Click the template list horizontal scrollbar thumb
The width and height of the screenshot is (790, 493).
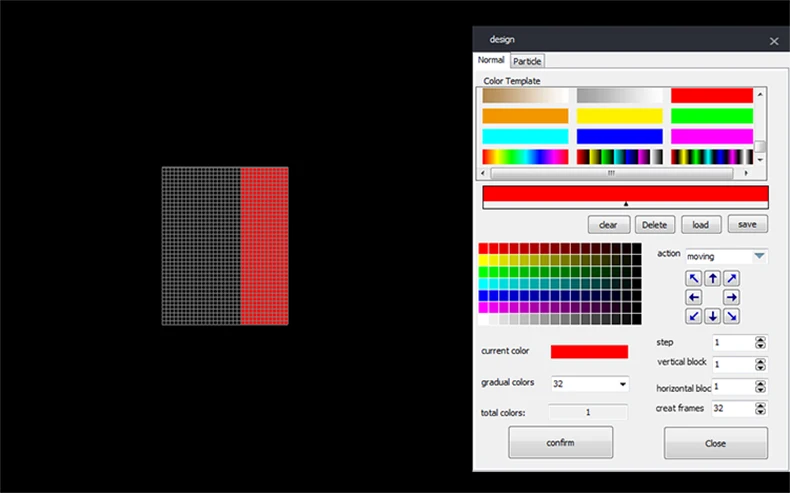(x=611, y=173)
